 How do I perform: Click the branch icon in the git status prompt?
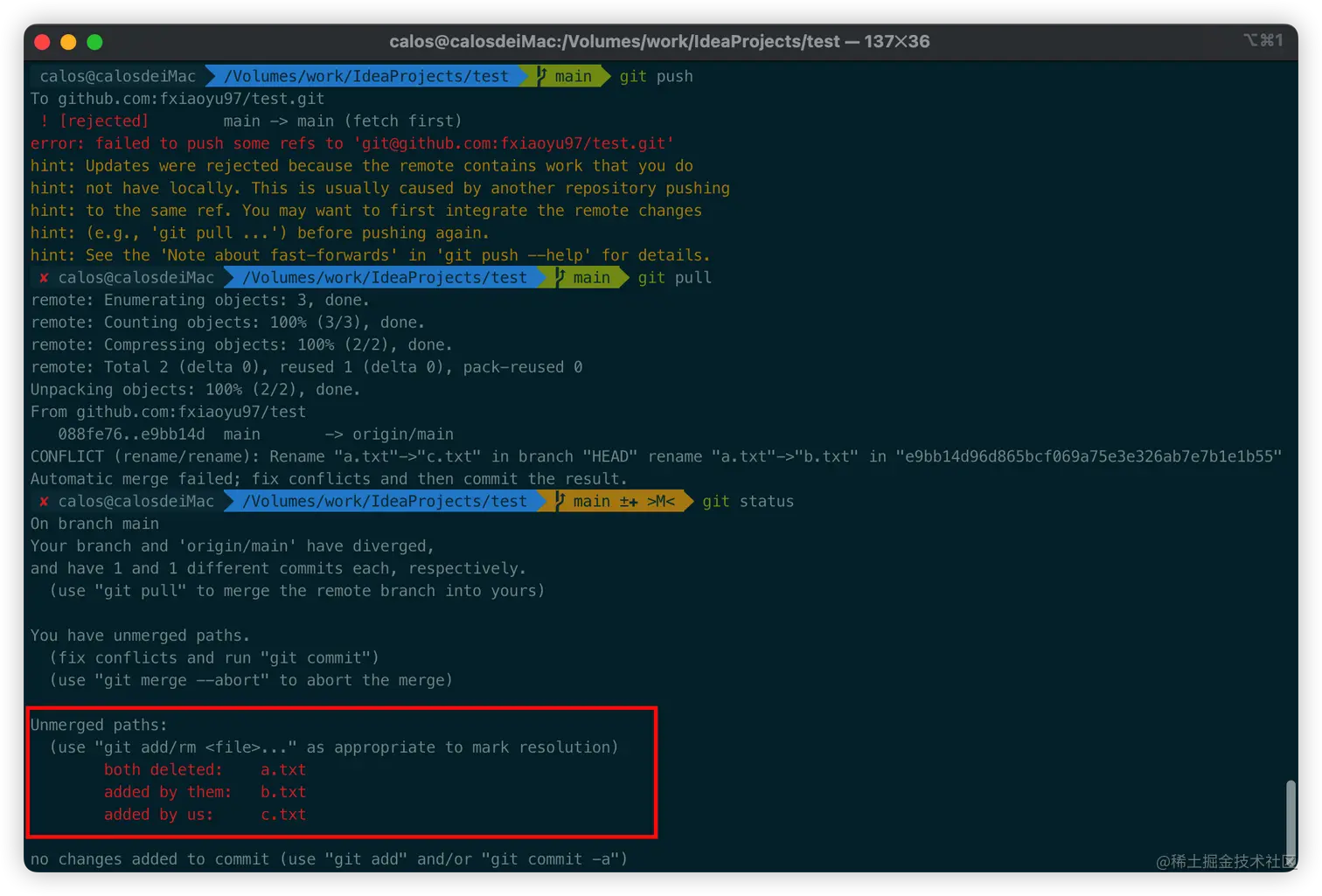[560, 501]
